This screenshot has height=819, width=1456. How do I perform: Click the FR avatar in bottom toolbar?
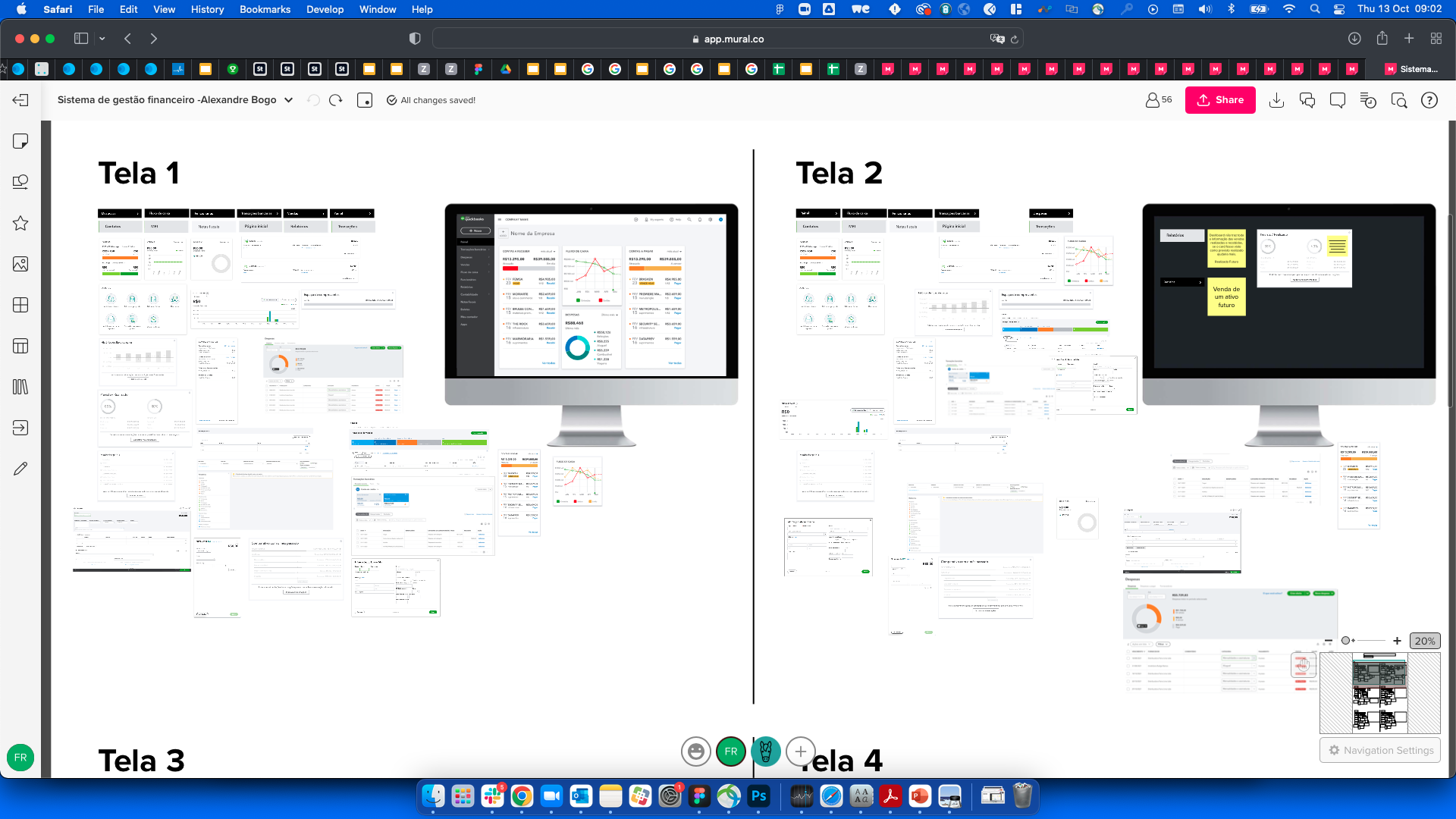731,752
